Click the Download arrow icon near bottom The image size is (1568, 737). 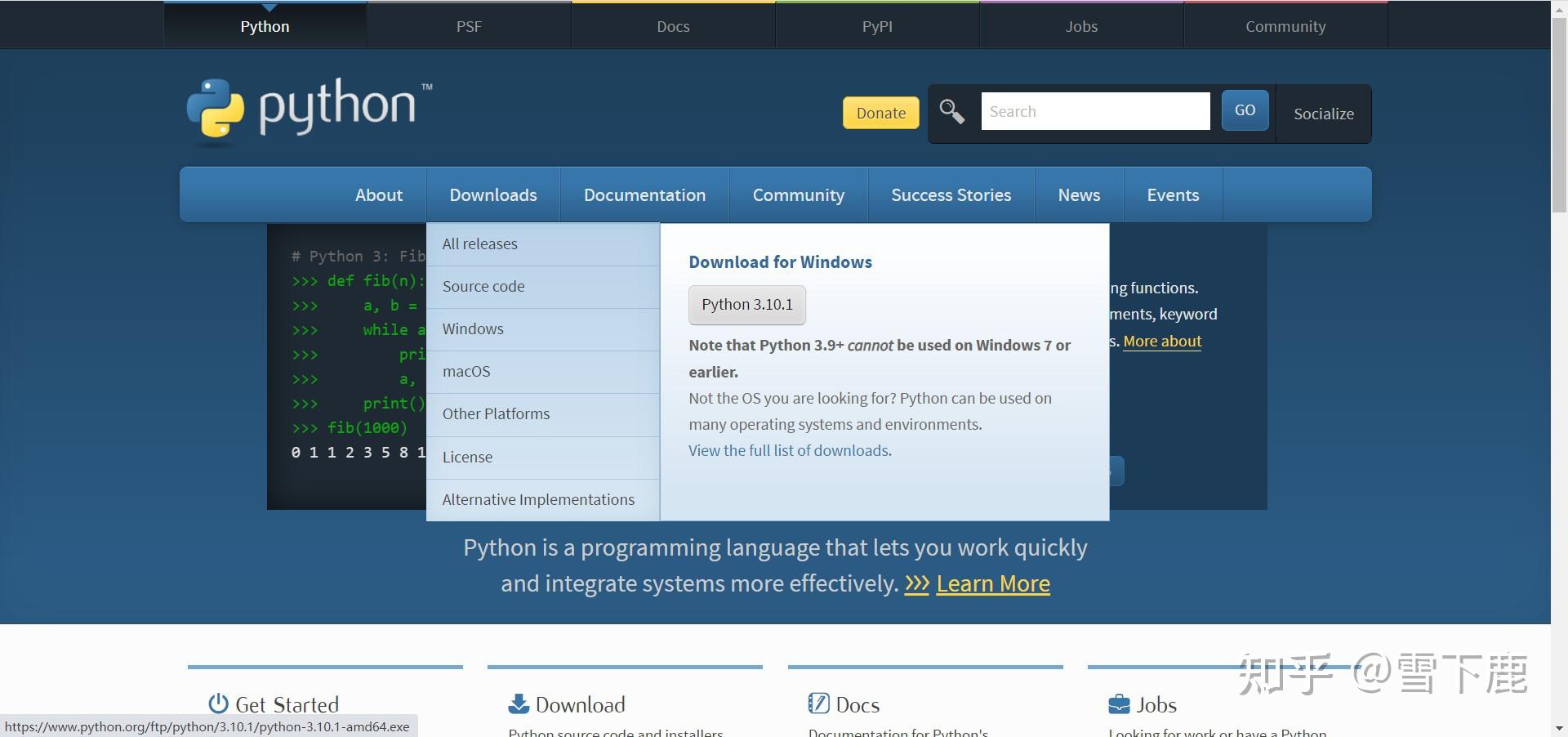(x=518, y=703)
